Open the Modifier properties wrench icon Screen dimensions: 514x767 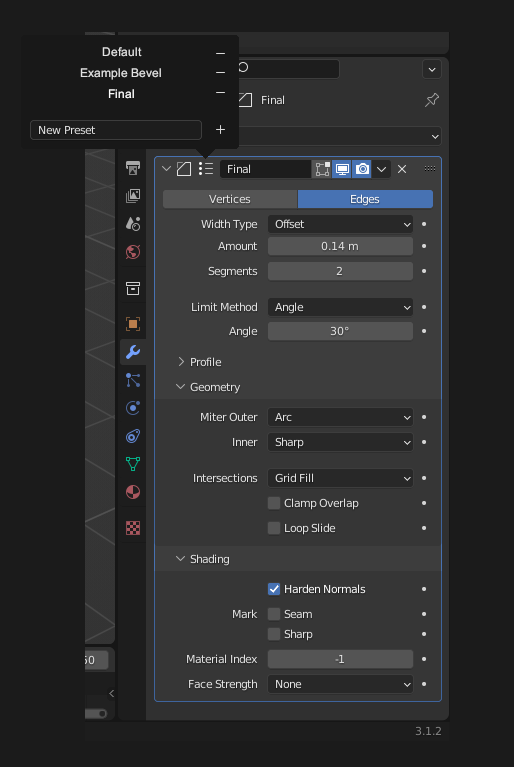click(133, 352)
